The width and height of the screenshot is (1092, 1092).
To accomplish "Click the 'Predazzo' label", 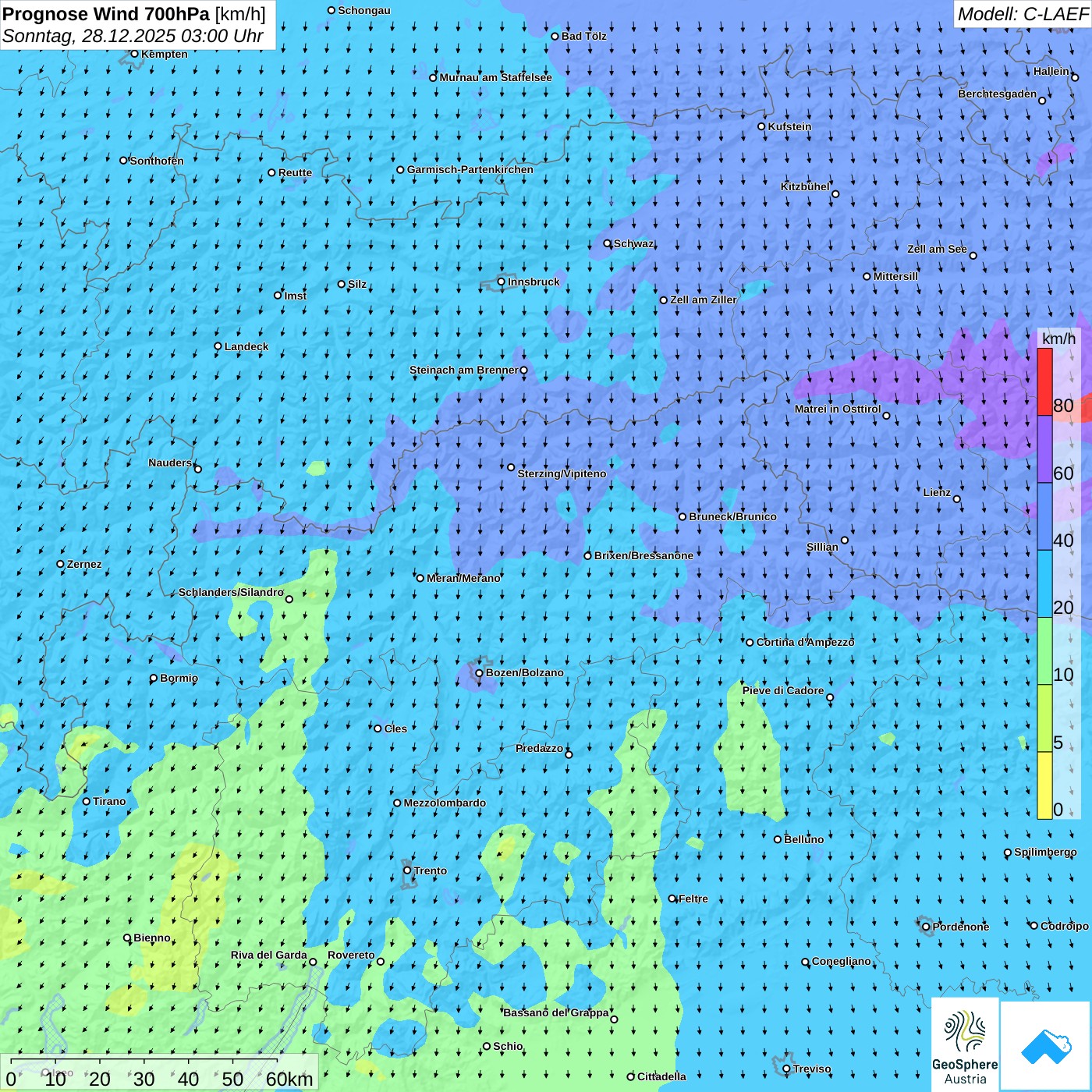I will click(x=540, y=748).
